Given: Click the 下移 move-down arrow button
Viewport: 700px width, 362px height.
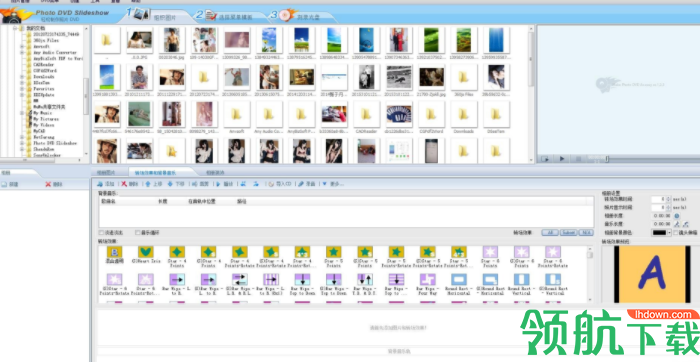Looking at the screenshot, I should pos(176,184).
